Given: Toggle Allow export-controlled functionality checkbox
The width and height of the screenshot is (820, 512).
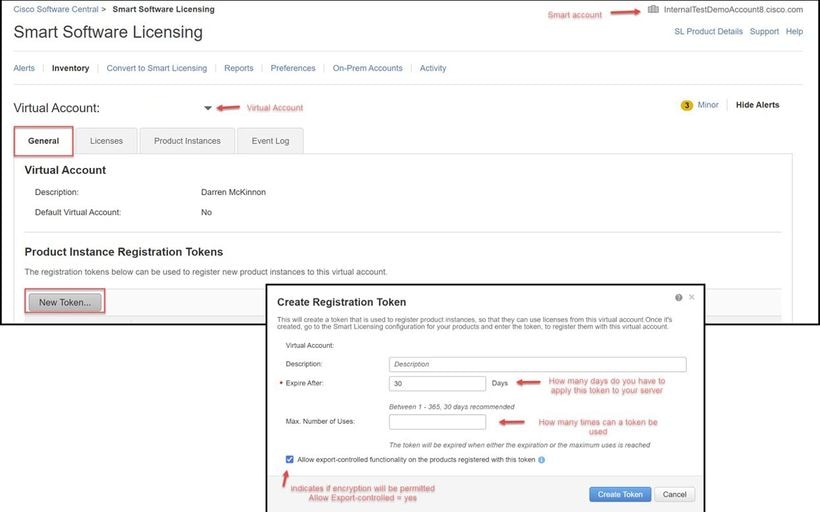Looking at the screenshot, I should 290,459.
